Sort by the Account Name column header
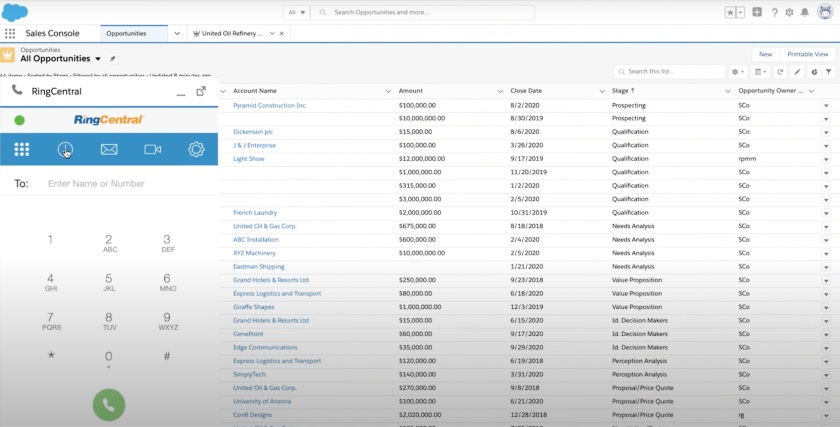Screen dimensions: 840x427 (x=255, y=91)
